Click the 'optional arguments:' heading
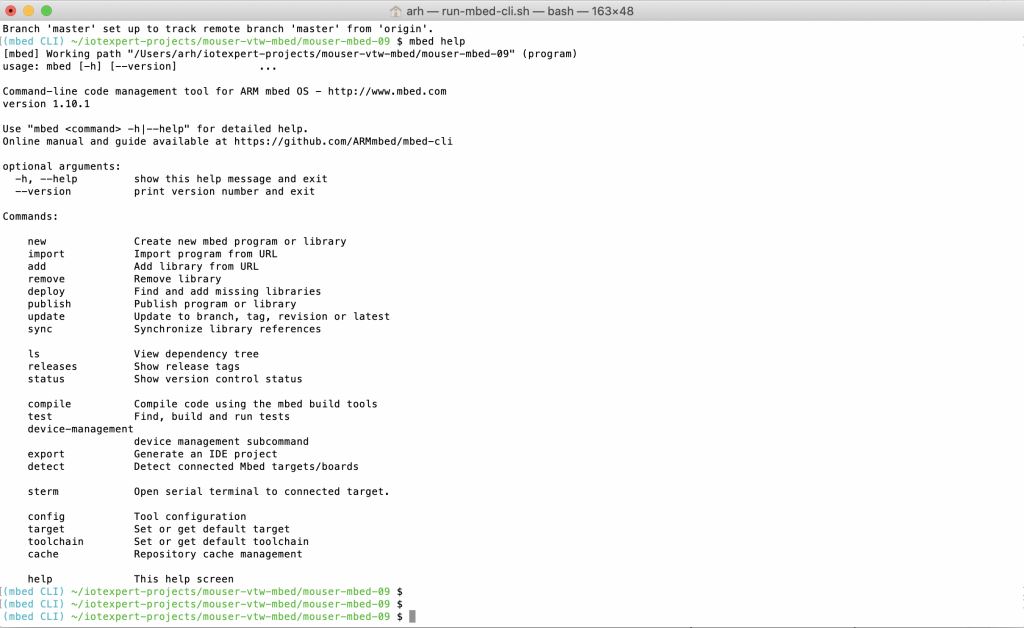 [62, 166]
